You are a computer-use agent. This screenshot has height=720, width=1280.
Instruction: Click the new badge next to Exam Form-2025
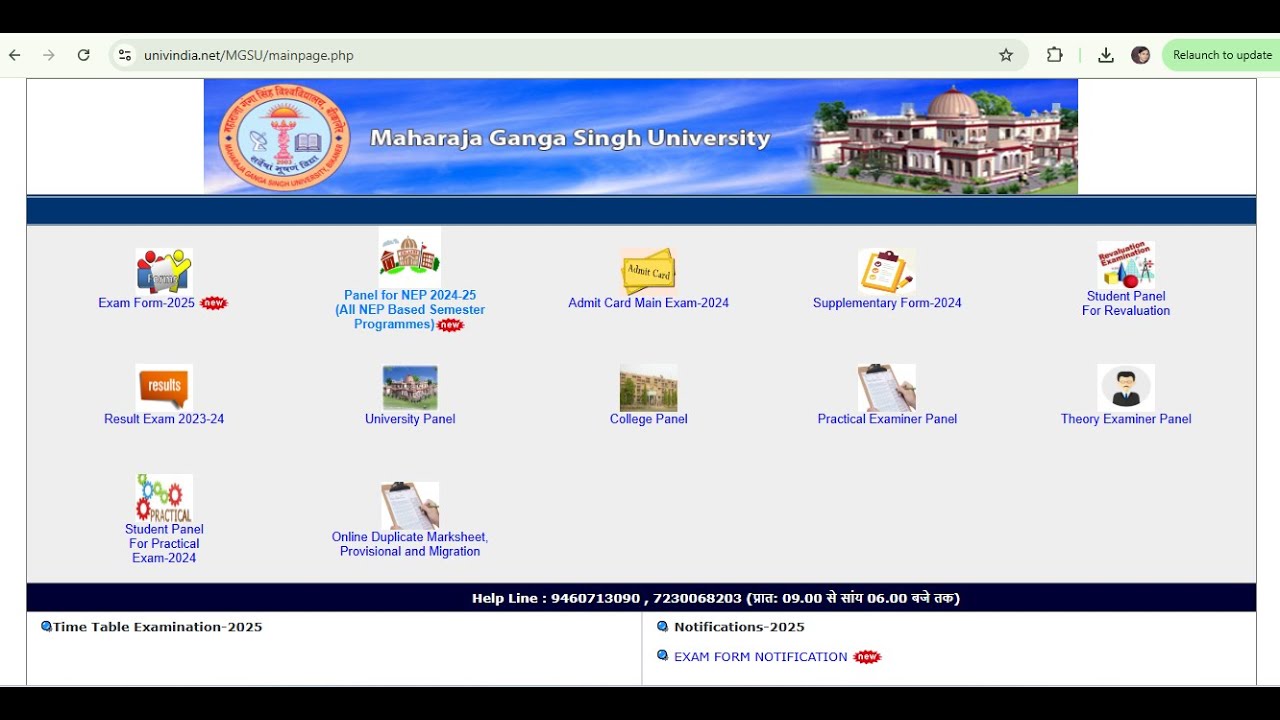coord(213,303)
